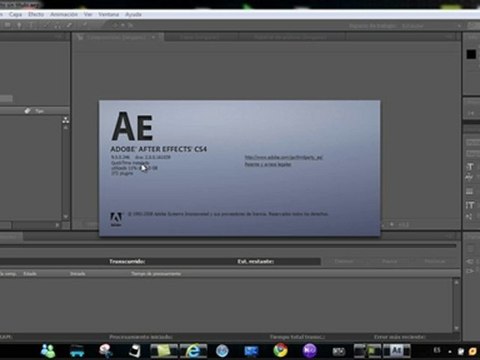Viewport: 480px width, 360px height.
Task: Open the Ayuda menu
Action: (133, 14)
